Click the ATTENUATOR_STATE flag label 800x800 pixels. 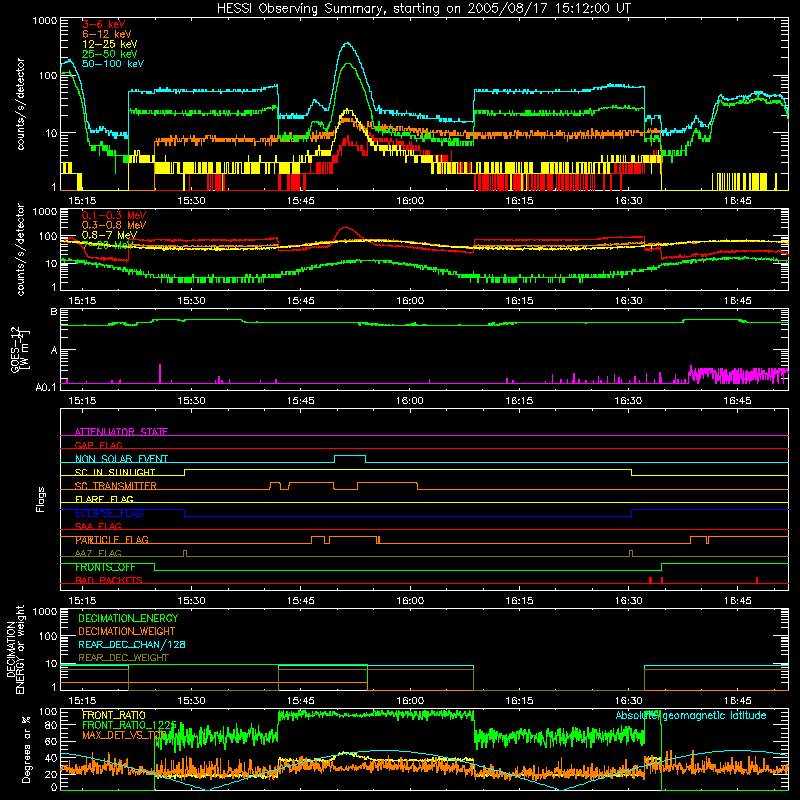point(121,432)
